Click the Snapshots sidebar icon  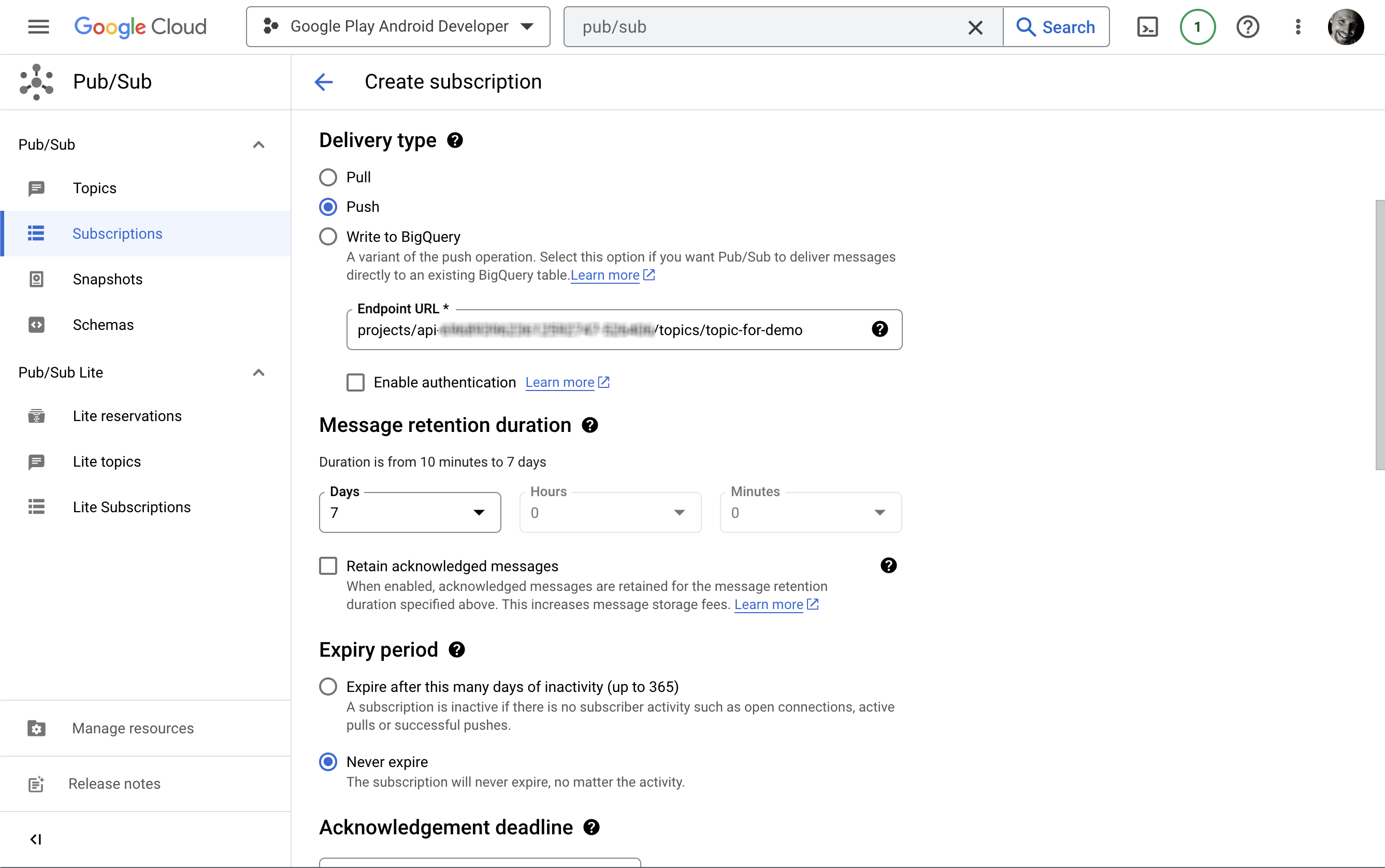[37, 279]
